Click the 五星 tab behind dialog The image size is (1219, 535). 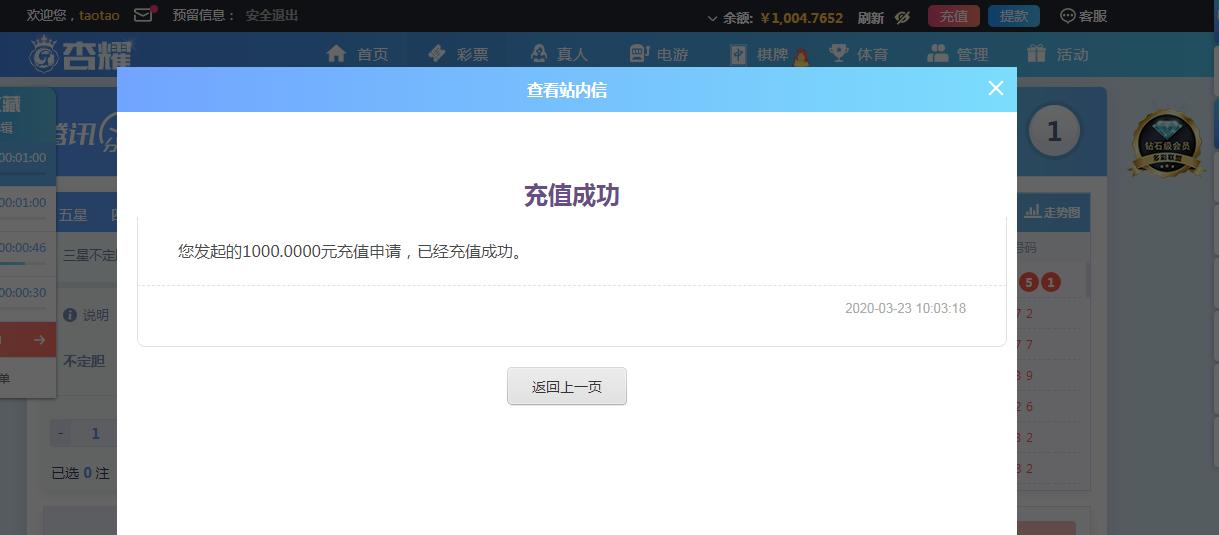(x=73, y=214)
